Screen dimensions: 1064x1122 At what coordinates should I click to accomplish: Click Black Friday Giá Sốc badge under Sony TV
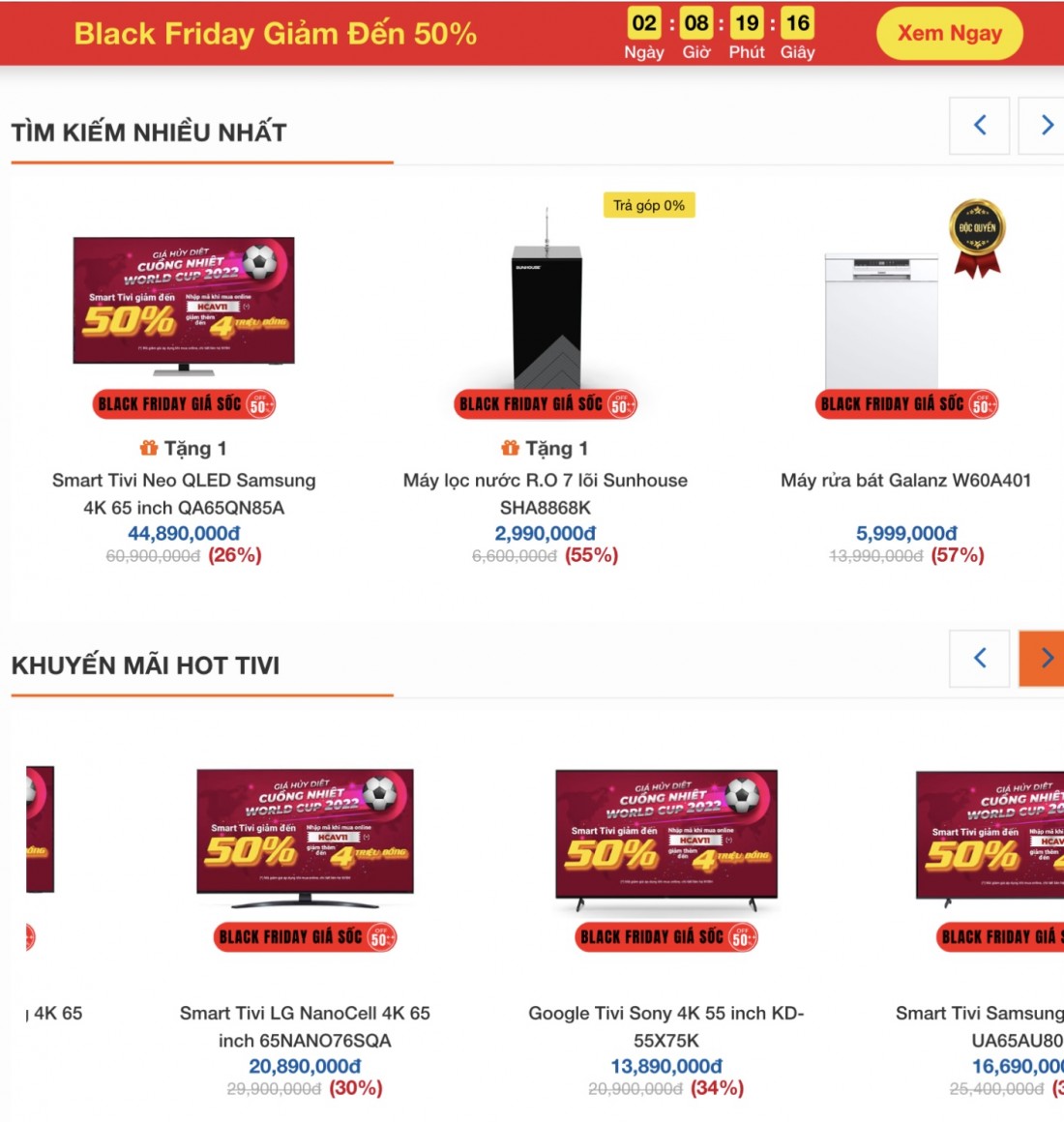point(666,936)
